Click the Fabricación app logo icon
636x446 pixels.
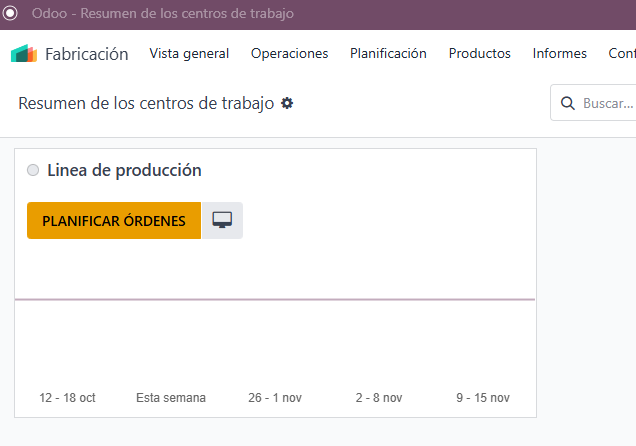pos(24,54)
